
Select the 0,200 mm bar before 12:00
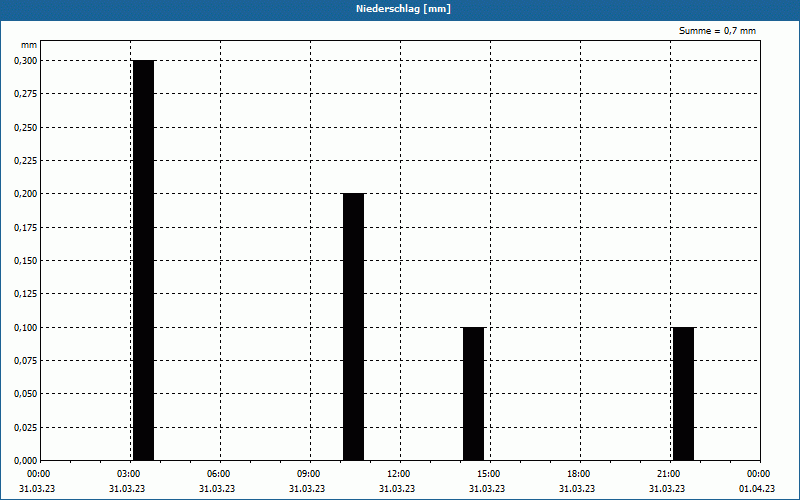click(x=354, y=327)
